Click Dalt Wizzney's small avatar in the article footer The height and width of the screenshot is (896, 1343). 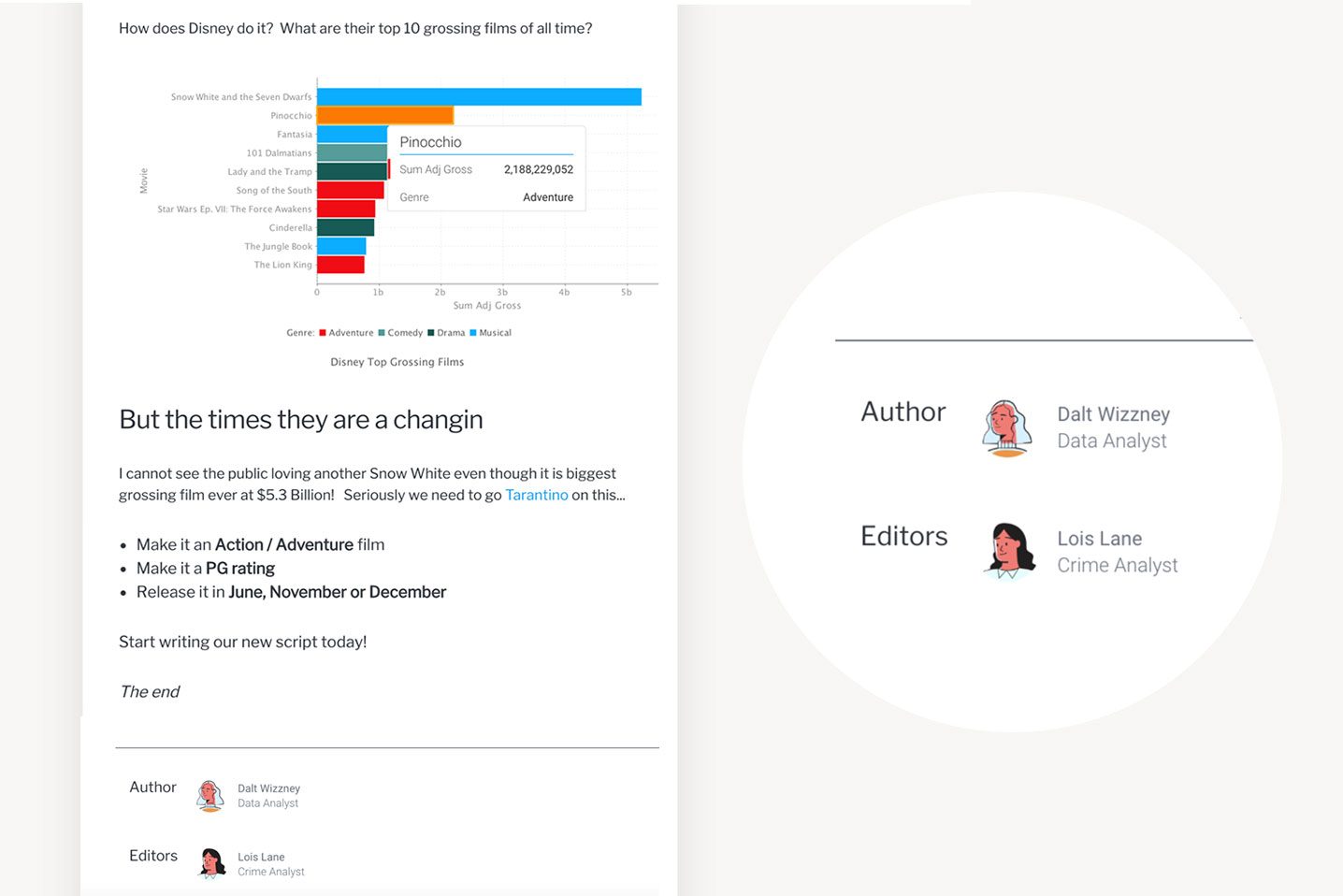(210, 796)
